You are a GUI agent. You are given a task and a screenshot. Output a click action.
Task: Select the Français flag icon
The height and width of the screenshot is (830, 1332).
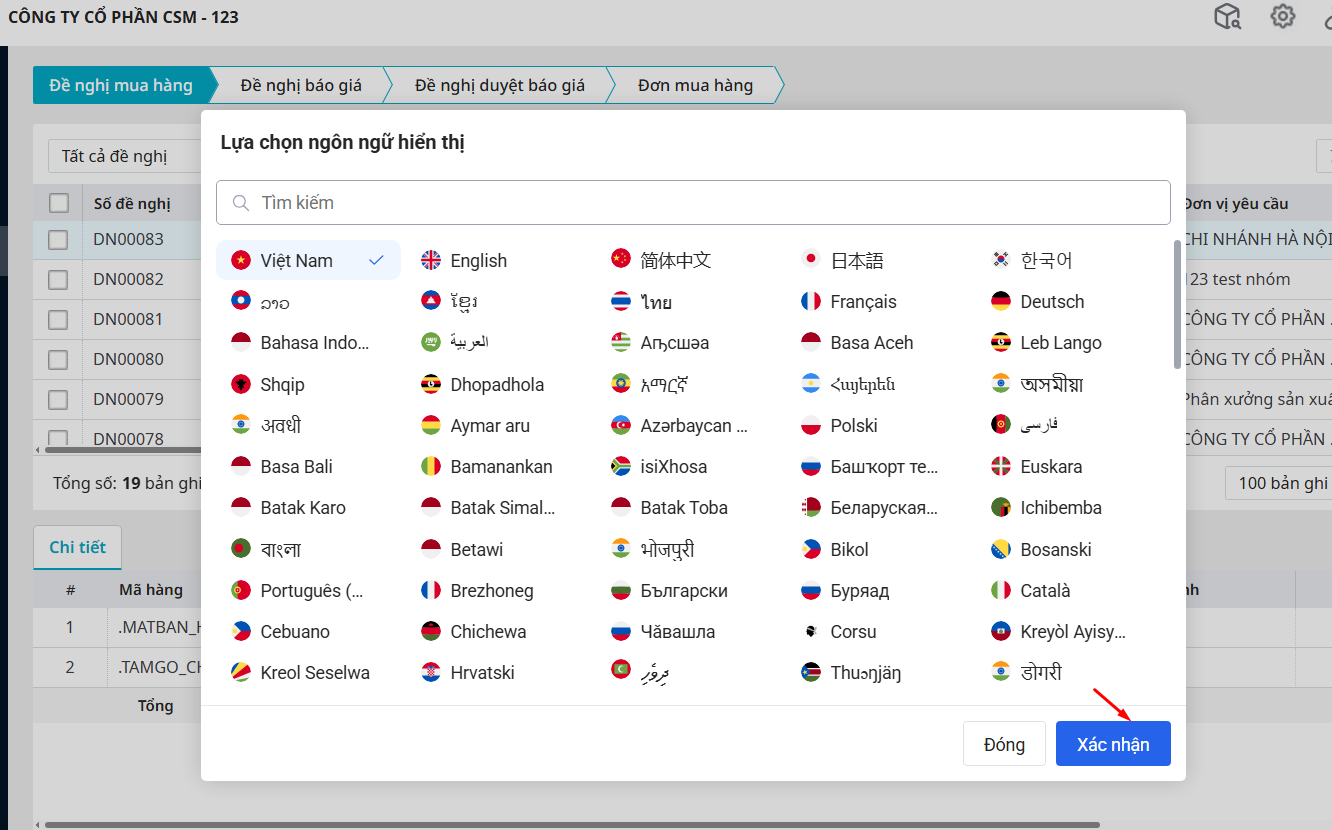pos(811,301)
